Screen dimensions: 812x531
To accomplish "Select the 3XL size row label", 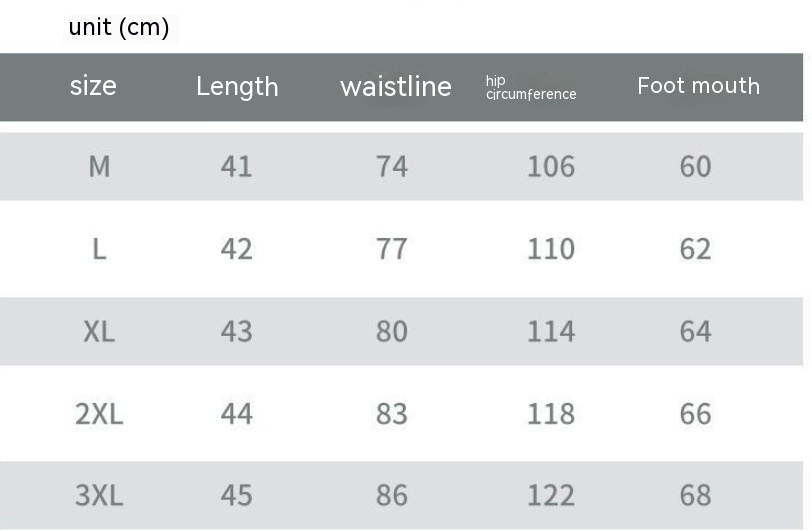I will tap(99, 495).
